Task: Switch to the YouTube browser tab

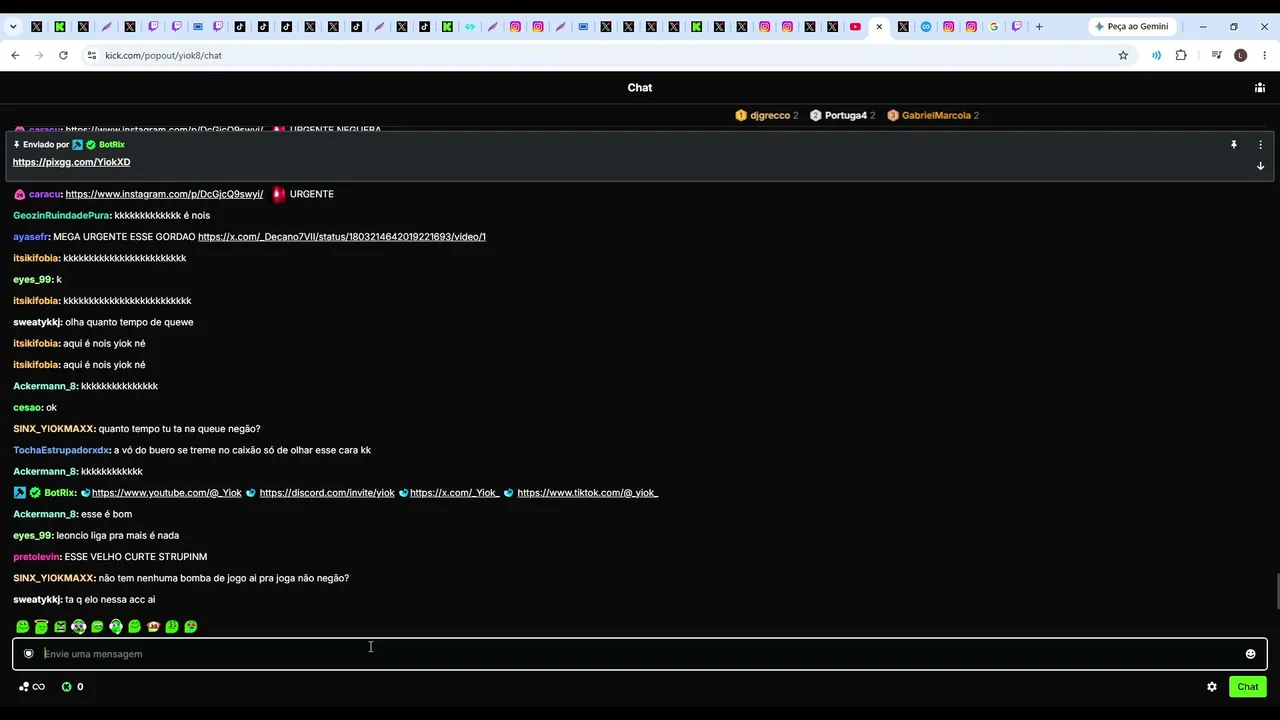Action: [855, 27]
